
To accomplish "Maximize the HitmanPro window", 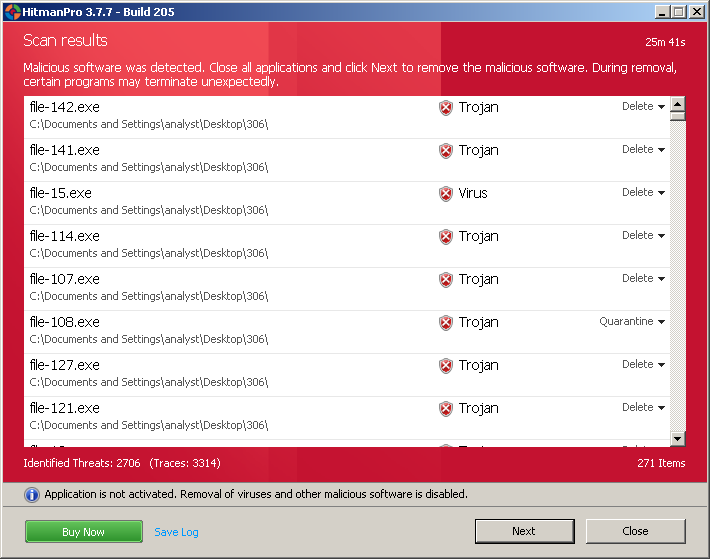I will [679, 12].
